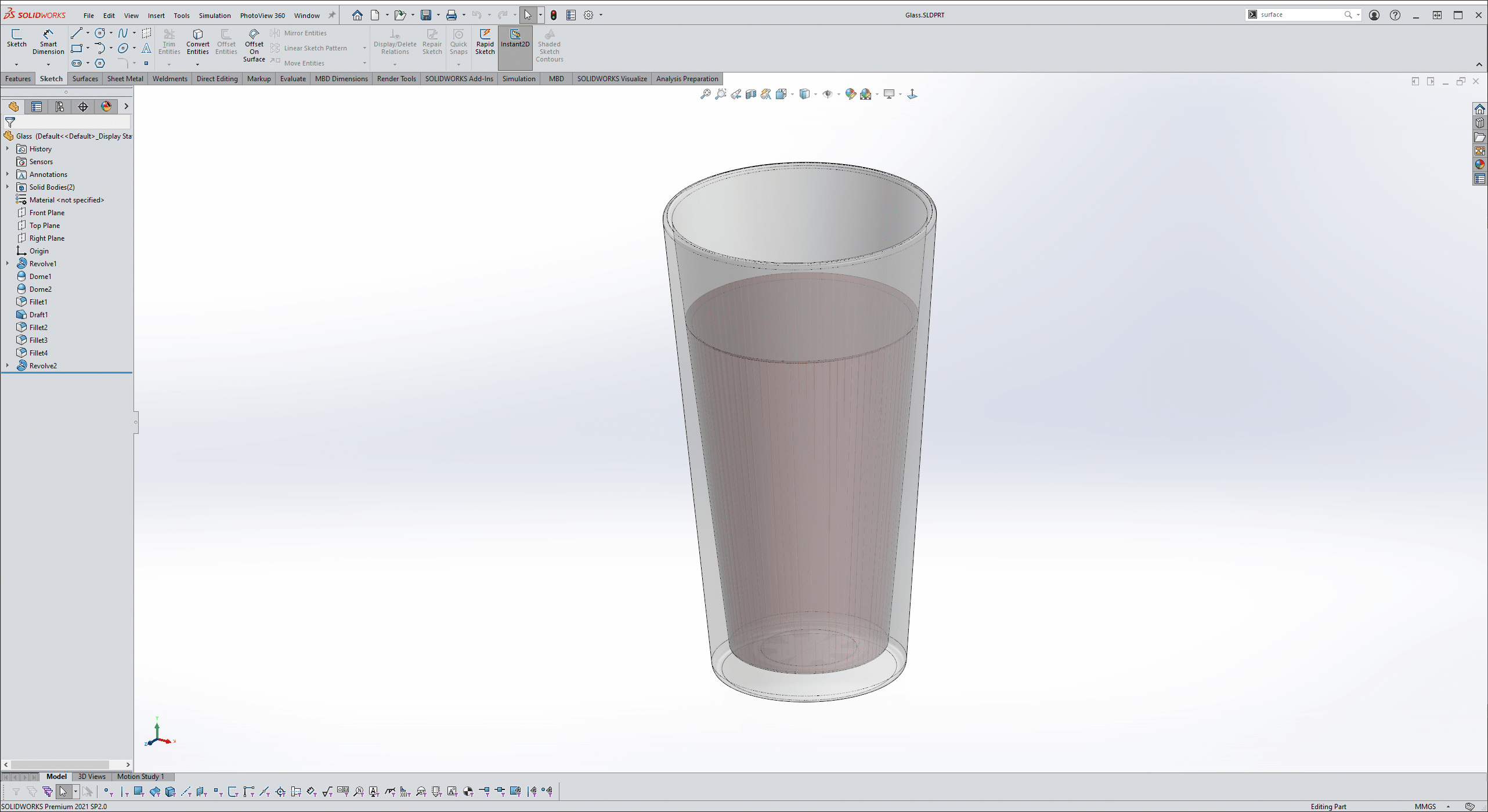Image resolution: width=1488 pixels, height=812 pixels.
Task: Open MMGS unit system status button
Action: click(1425, 806)
